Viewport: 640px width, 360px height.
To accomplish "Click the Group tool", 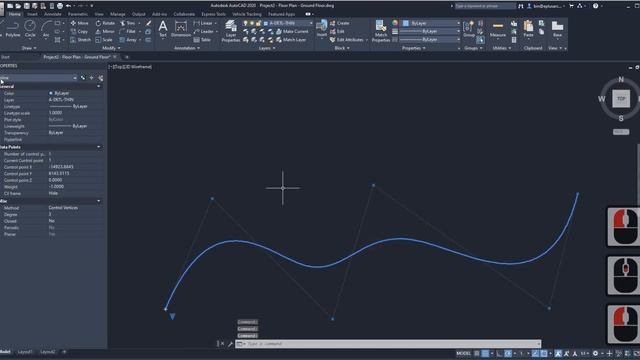I will [x=469, y=29].
